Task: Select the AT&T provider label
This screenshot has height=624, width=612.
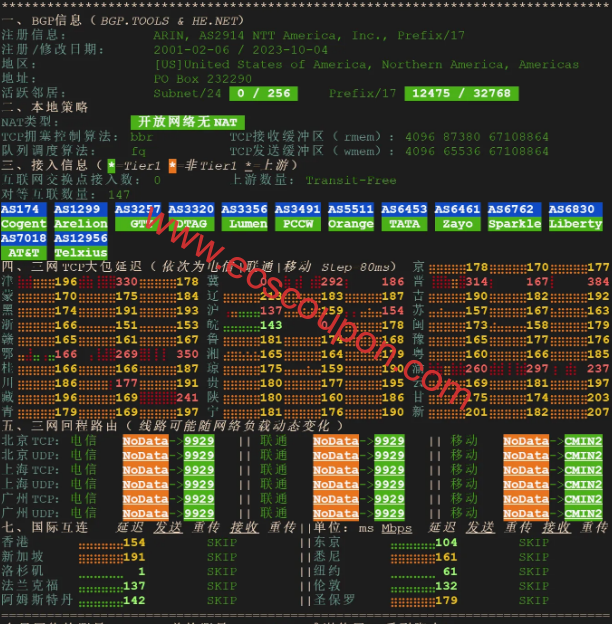Action: point(23,253)
